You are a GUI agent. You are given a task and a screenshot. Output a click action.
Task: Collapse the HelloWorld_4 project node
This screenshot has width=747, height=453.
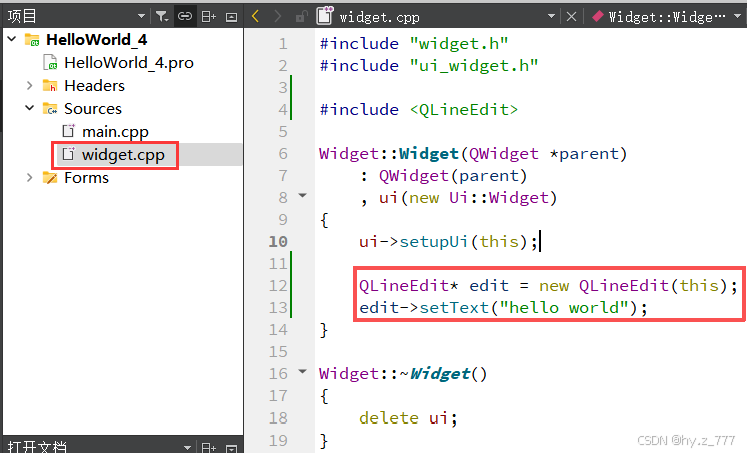[x=12, y=39]
